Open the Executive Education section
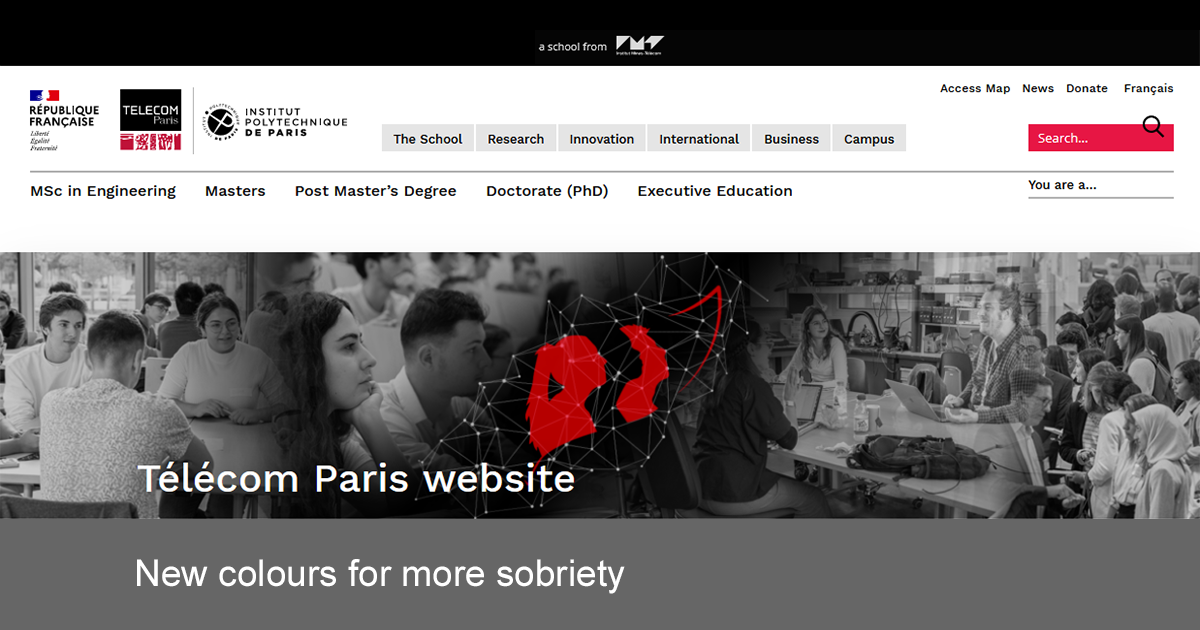Viewport: 1200px width, 630px height. (x=715, y=191)
